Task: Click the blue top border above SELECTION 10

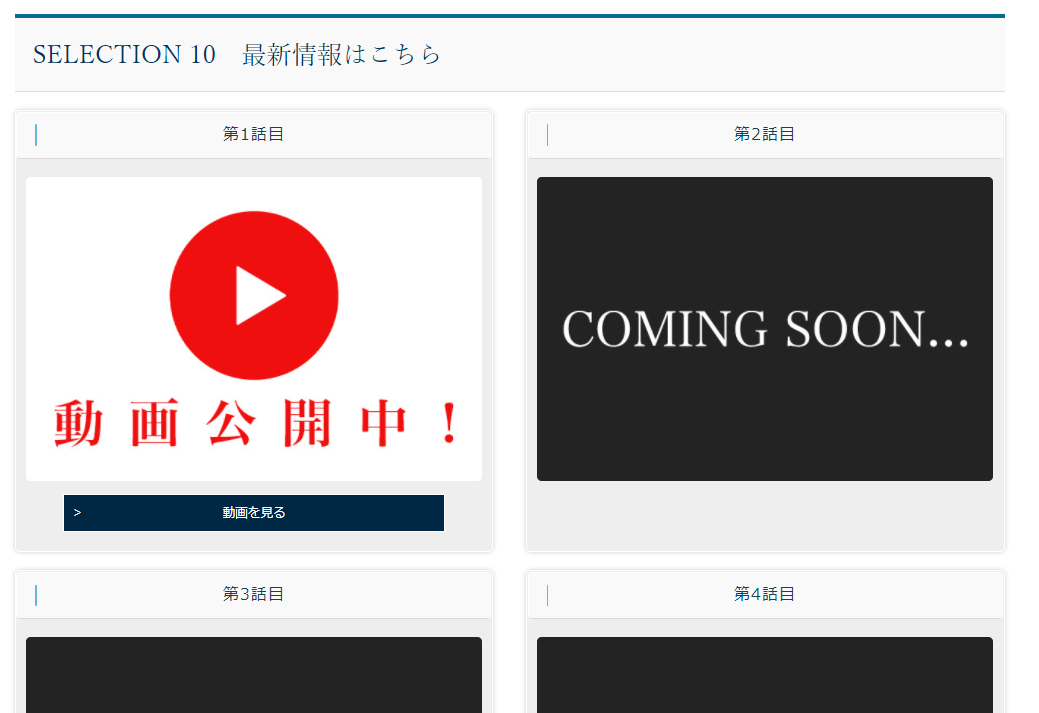Action: (x=509, y=16)
